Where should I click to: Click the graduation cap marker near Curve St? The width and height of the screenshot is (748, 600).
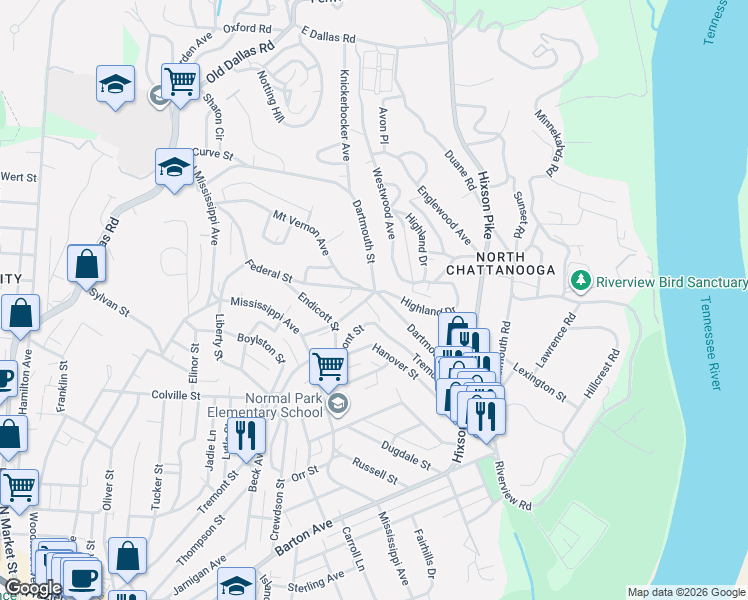click(x=174, y=168)
